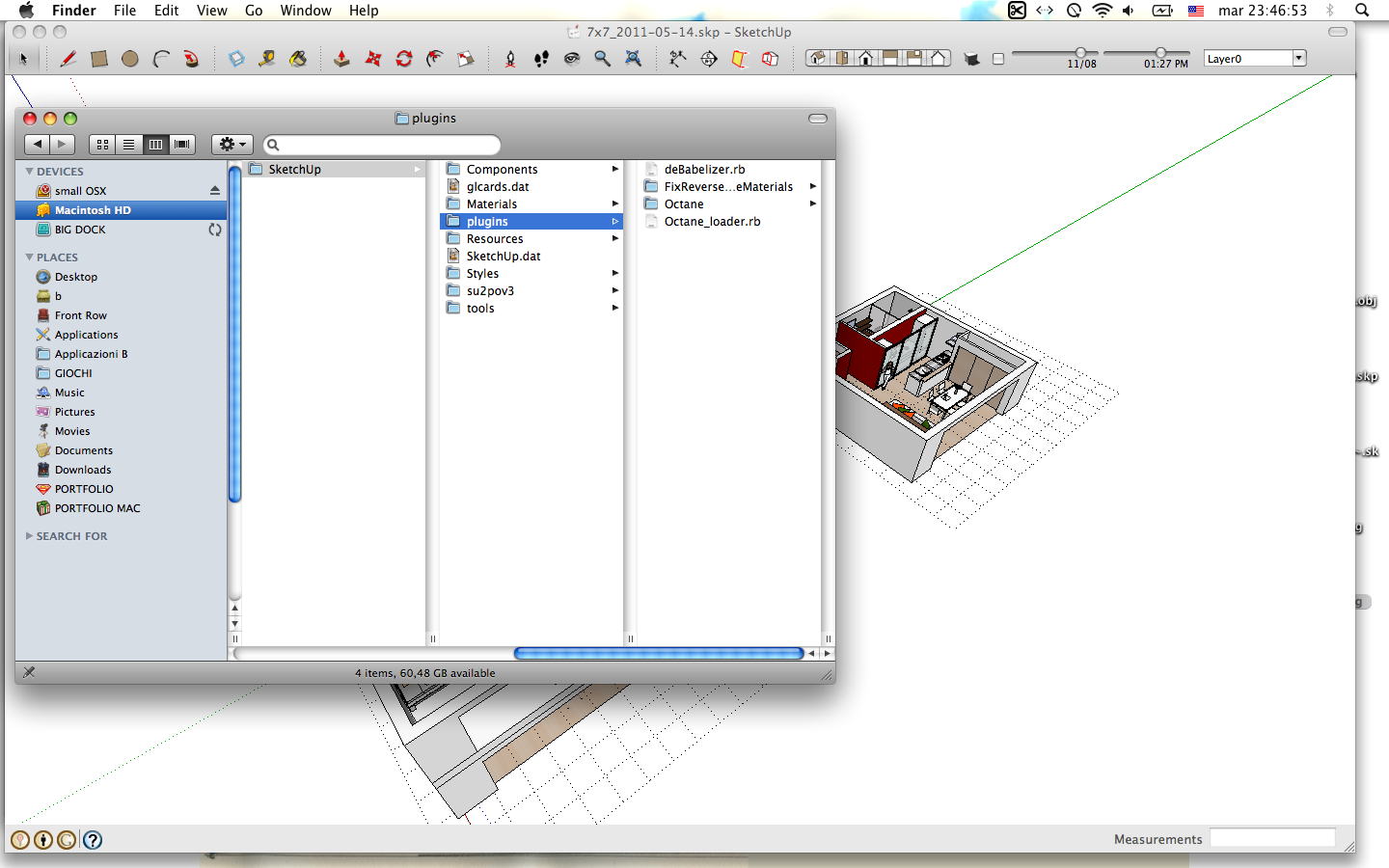
Task: Open Applications in the Finder sidebar
Action: tap(86, 335)
